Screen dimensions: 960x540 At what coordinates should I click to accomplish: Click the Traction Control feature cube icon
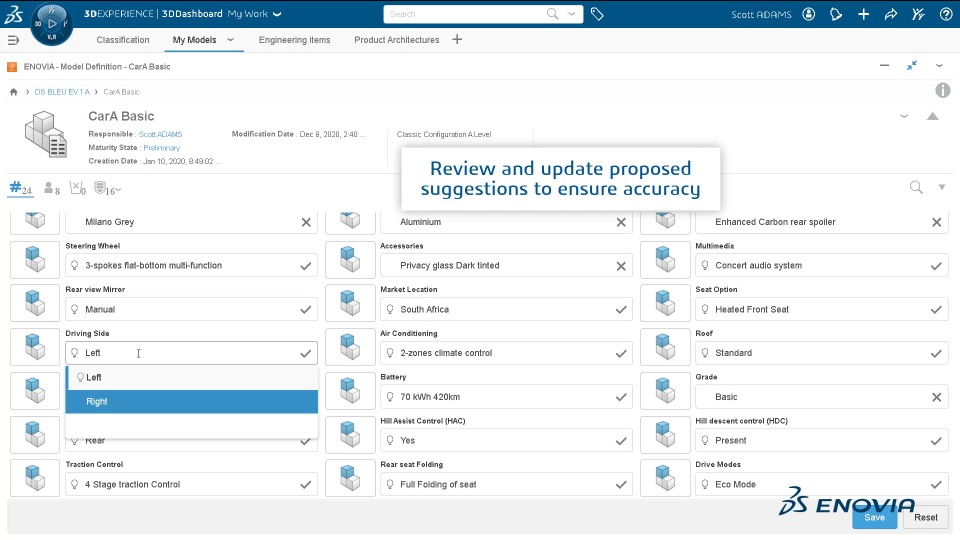(x=35, y=478)
